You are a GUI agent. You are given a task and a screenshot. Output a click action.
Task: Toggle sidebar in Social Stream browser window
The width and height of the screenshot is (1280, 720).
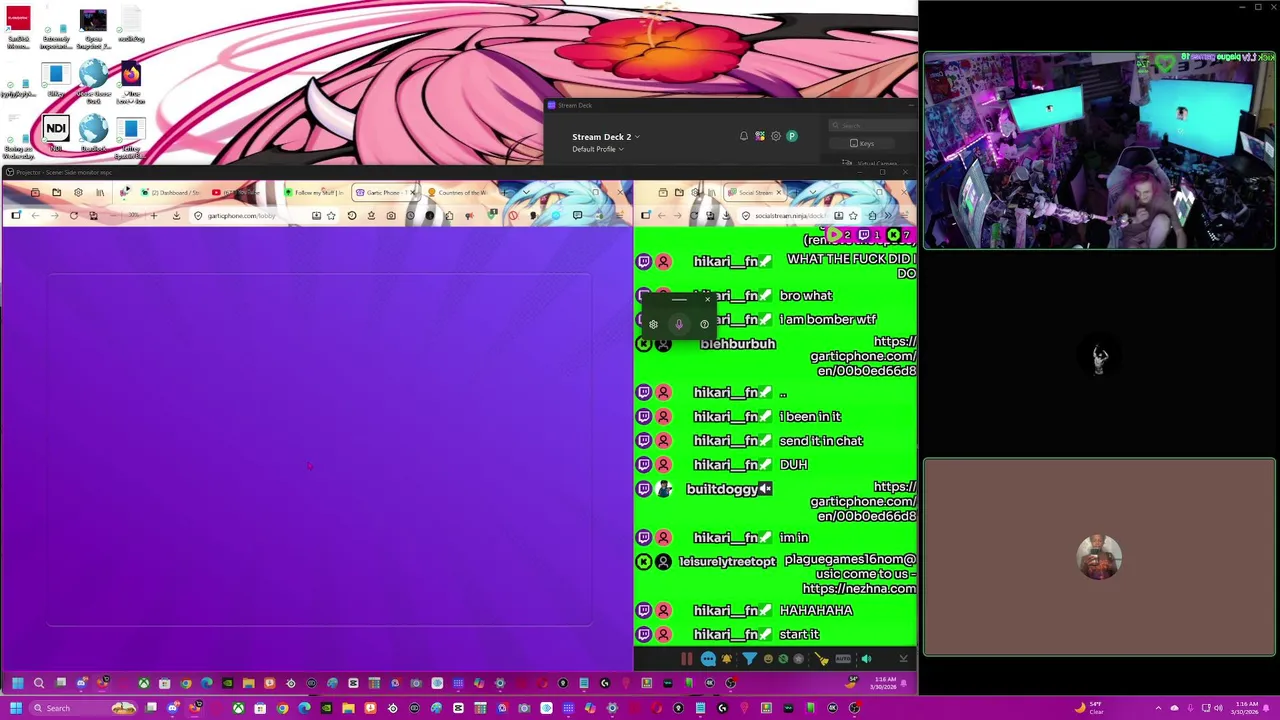(646, 216)
